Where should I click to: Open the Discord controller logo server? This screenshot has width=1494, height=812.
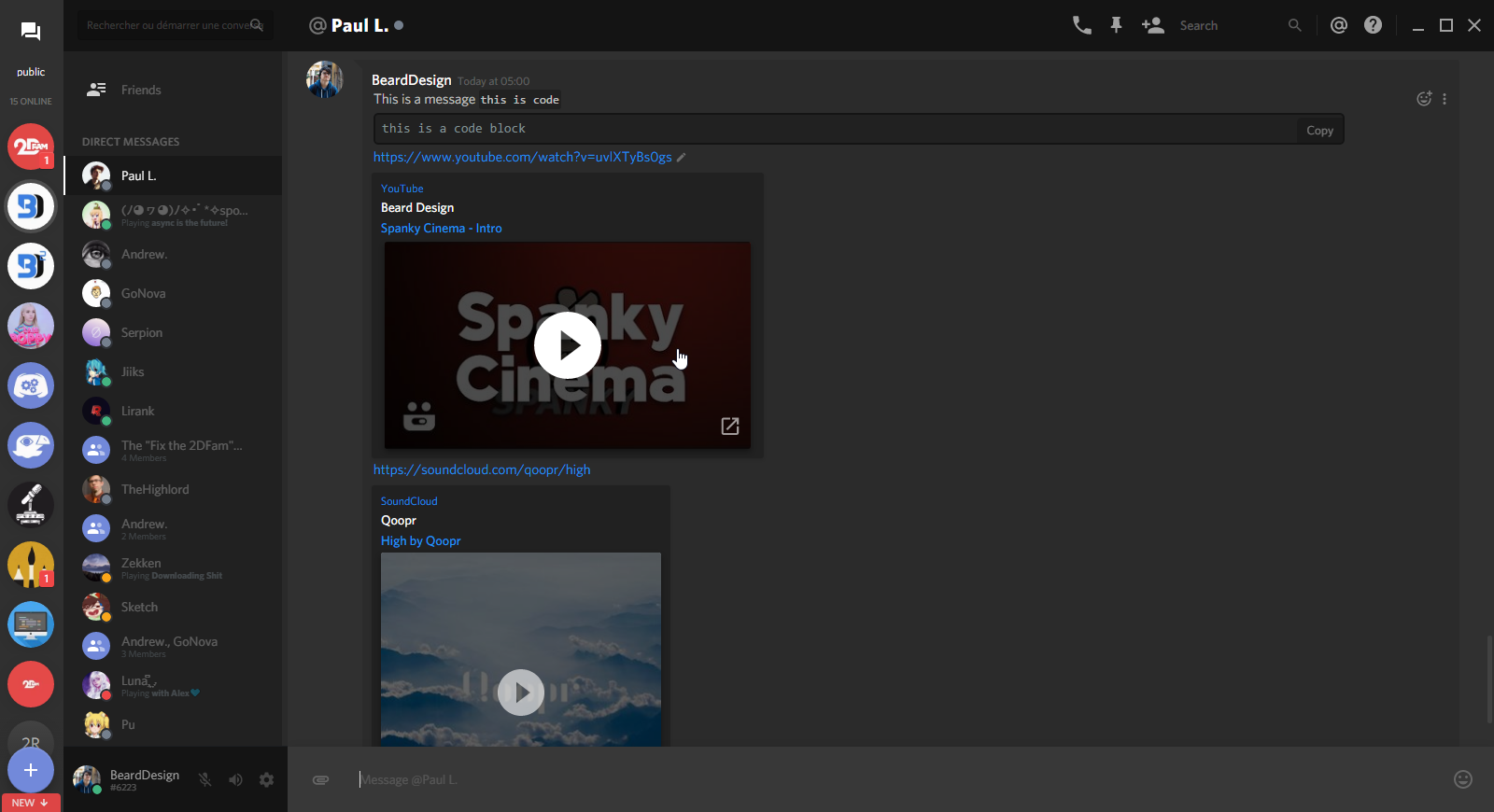tap(31, 385)
